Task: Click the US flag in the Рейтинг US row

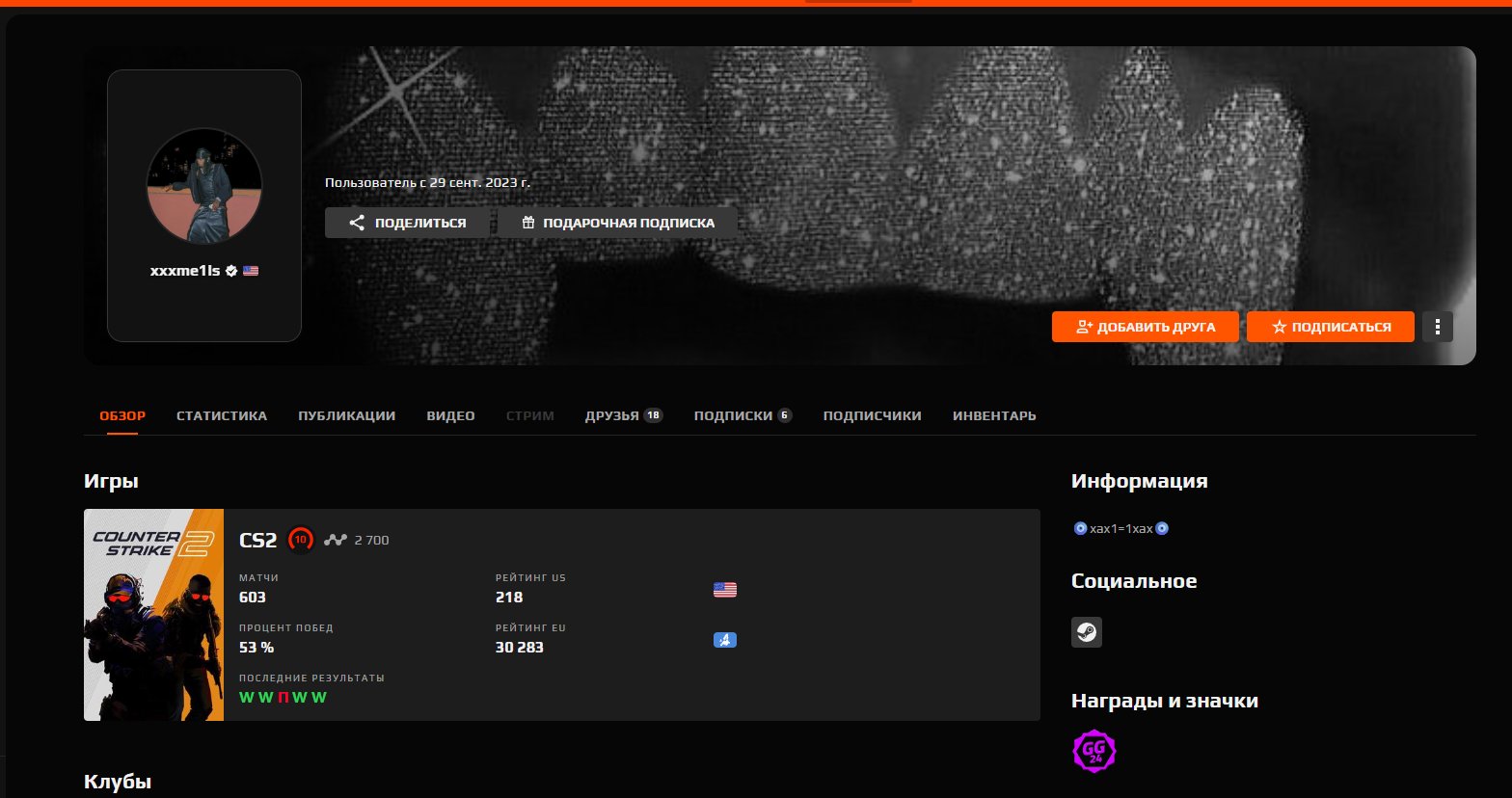Action: click(725, 590)
